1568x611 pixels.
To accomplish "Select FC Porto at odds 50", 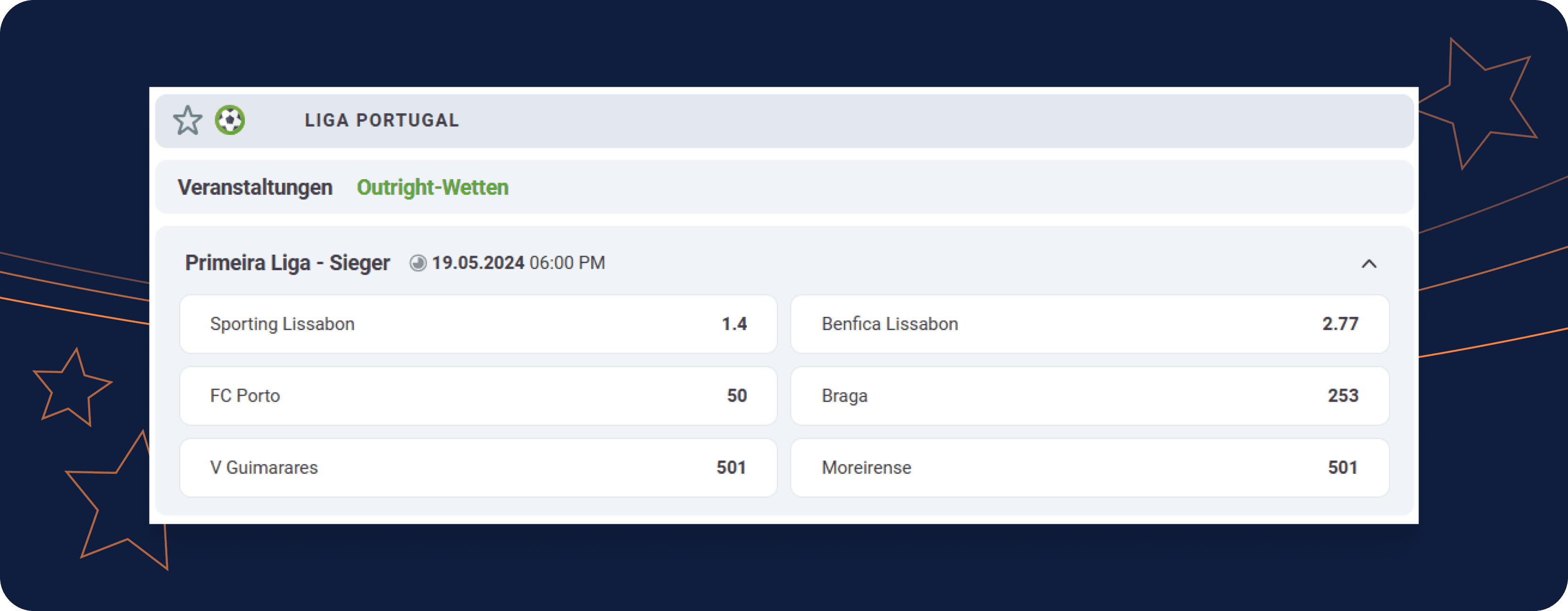I will (481, 395).
